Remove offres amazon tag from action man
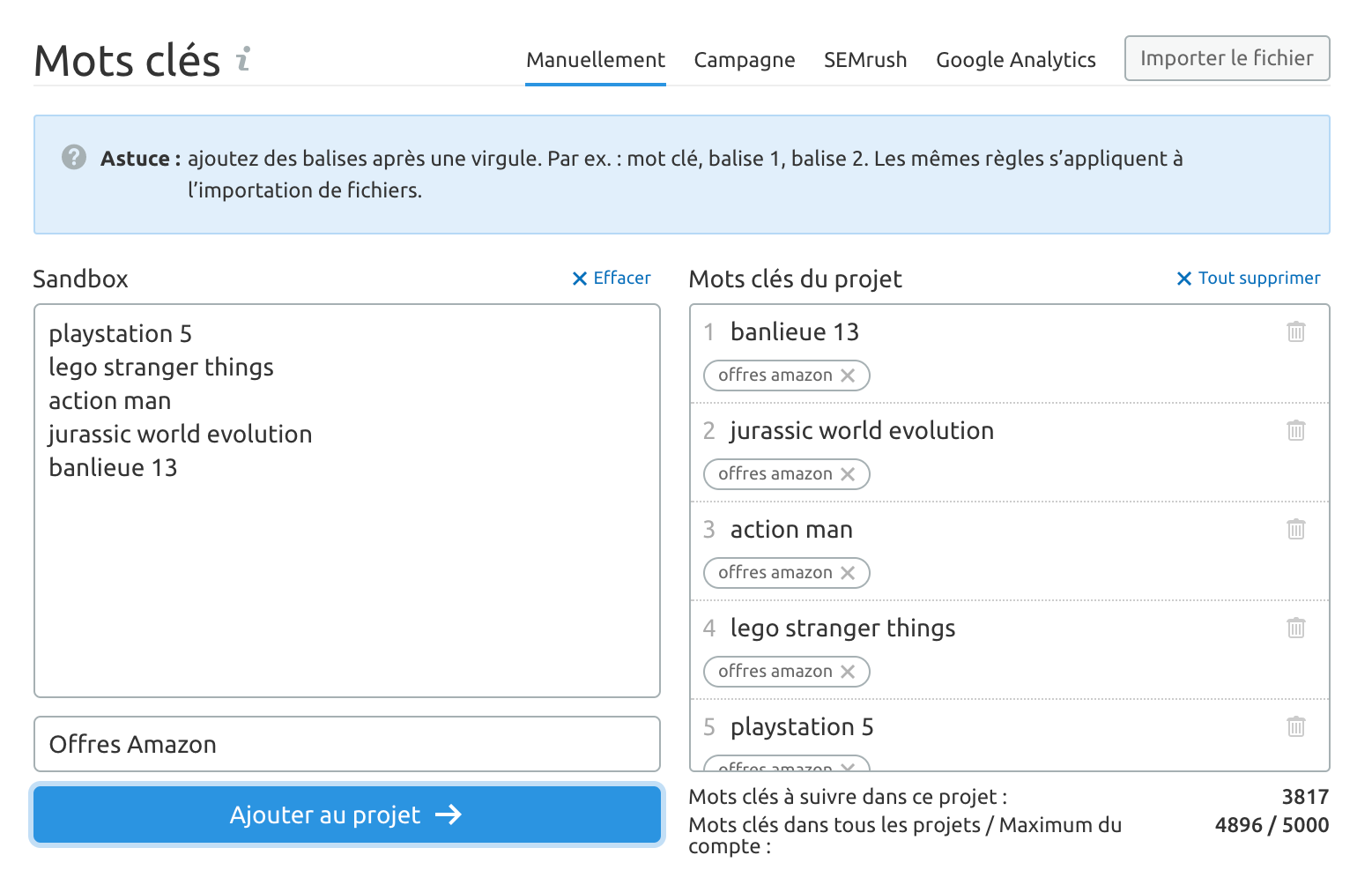1372x885 pixels. [x=848, y=573]
